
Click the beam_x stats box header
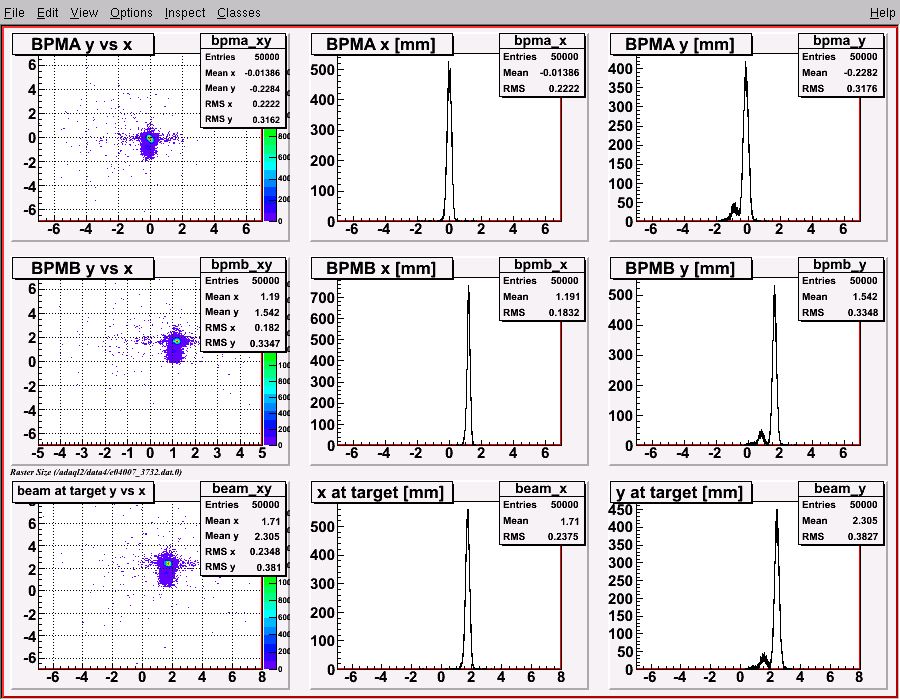(x=541, y=488)
